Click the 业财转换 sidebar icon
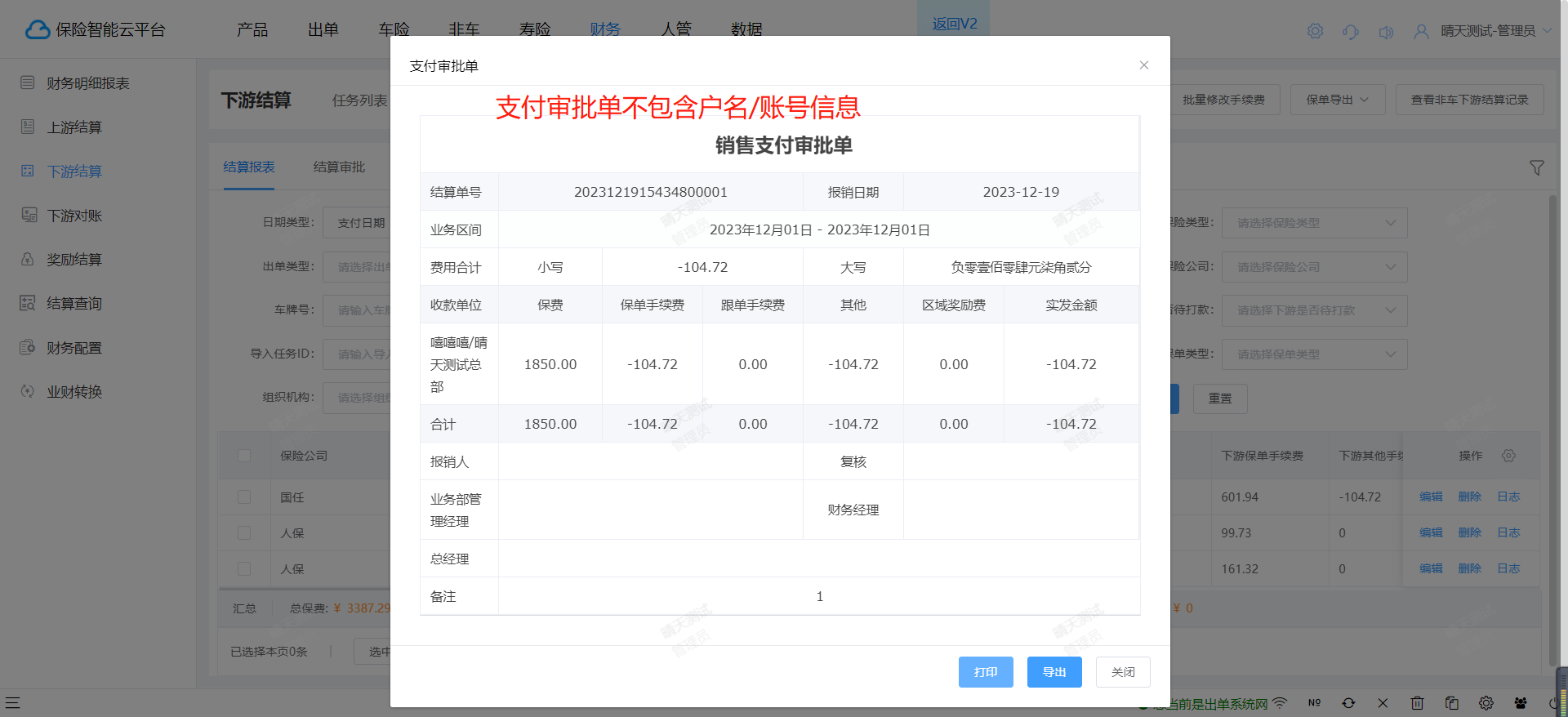This screenshot has width=1568, height=717. [x=28, y=391]
